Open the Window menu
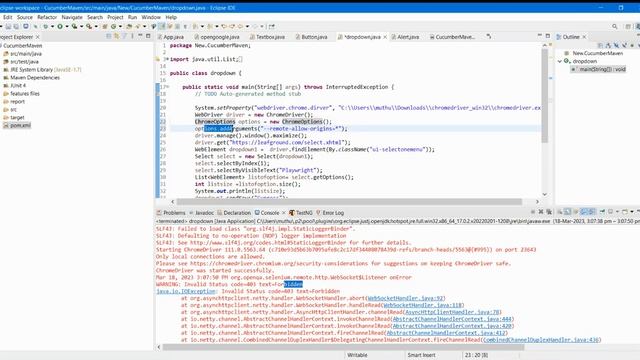 tap(151, 17)
